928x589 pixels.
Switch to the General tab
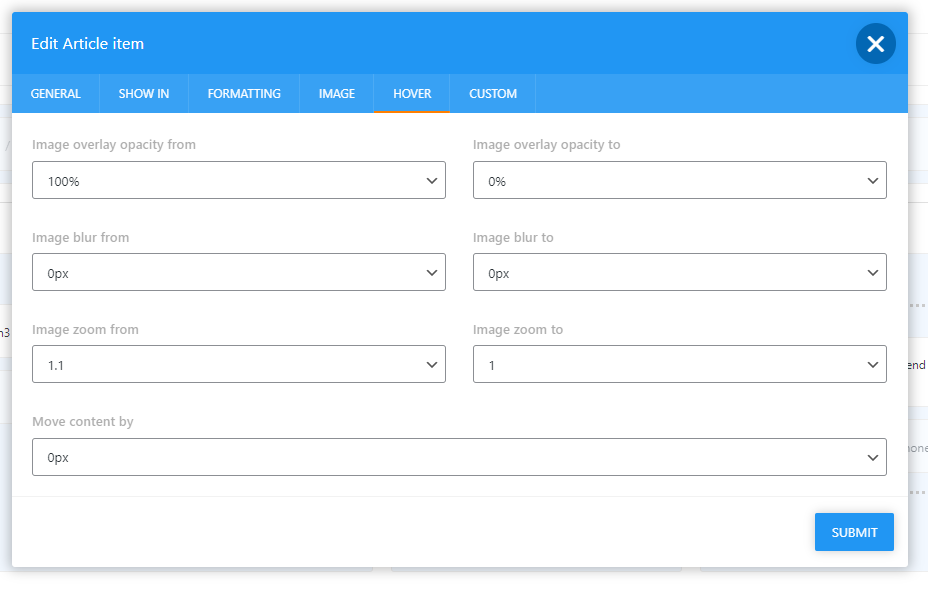pyautogui.click(x=56, y=94)
